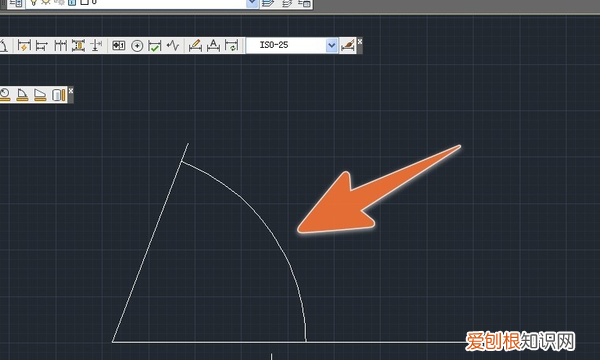The height and width of the screenshot is (360, 600).
Task: Select the measure Angle tool
Action: click(x=22, y=94)
